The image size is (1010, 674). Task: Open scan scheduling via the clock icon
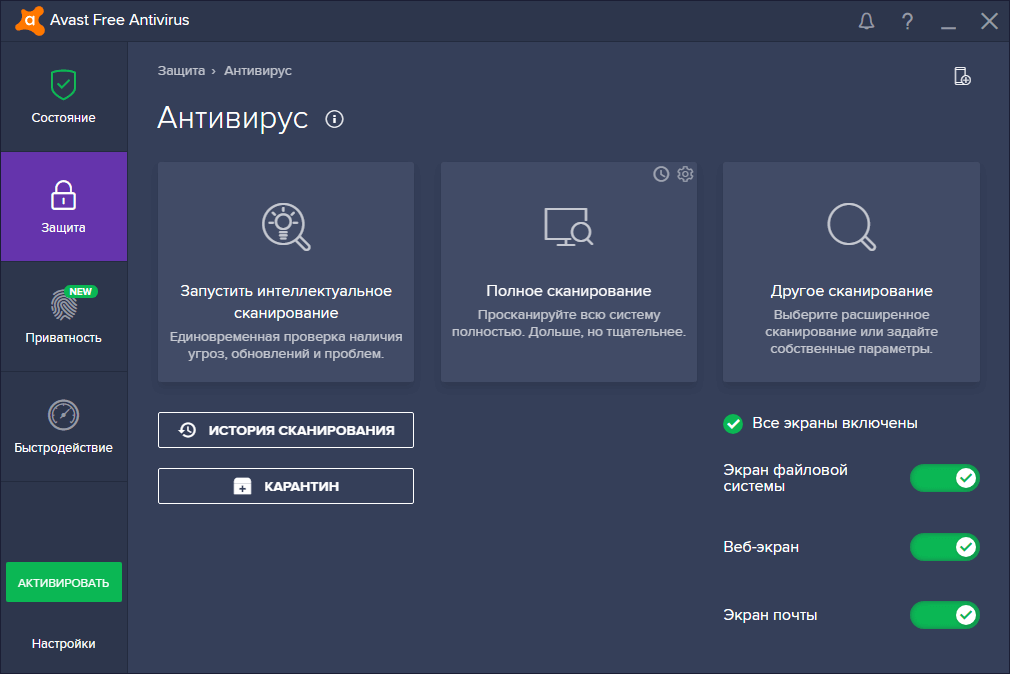660,174
